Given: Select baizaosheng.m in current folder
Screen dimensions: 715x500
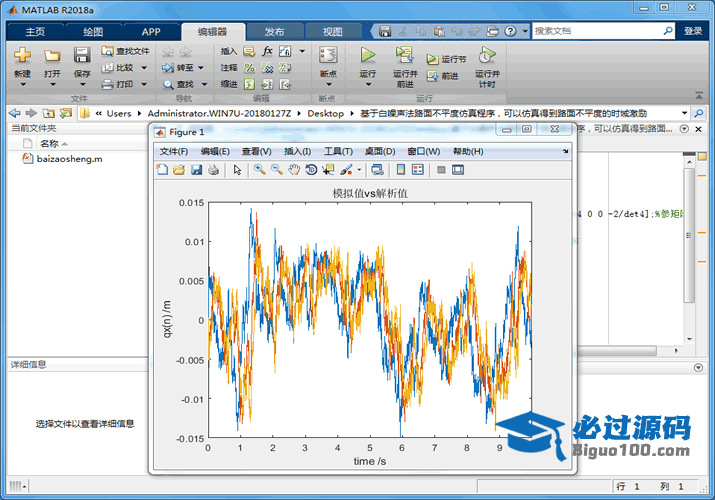Looking at the screenshot, I should point(69,159).
